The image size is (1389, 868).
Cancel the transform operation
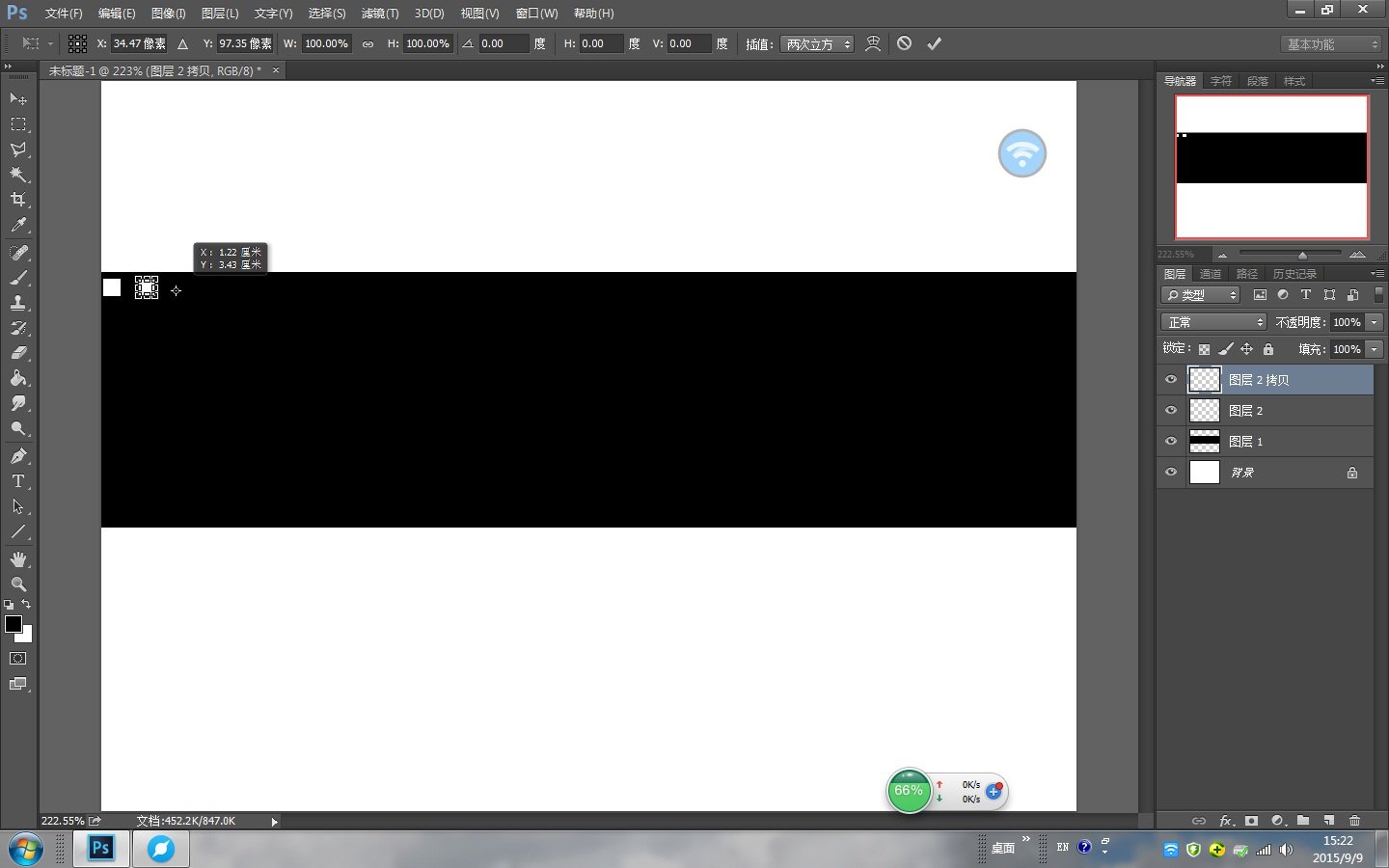point(904,43)
